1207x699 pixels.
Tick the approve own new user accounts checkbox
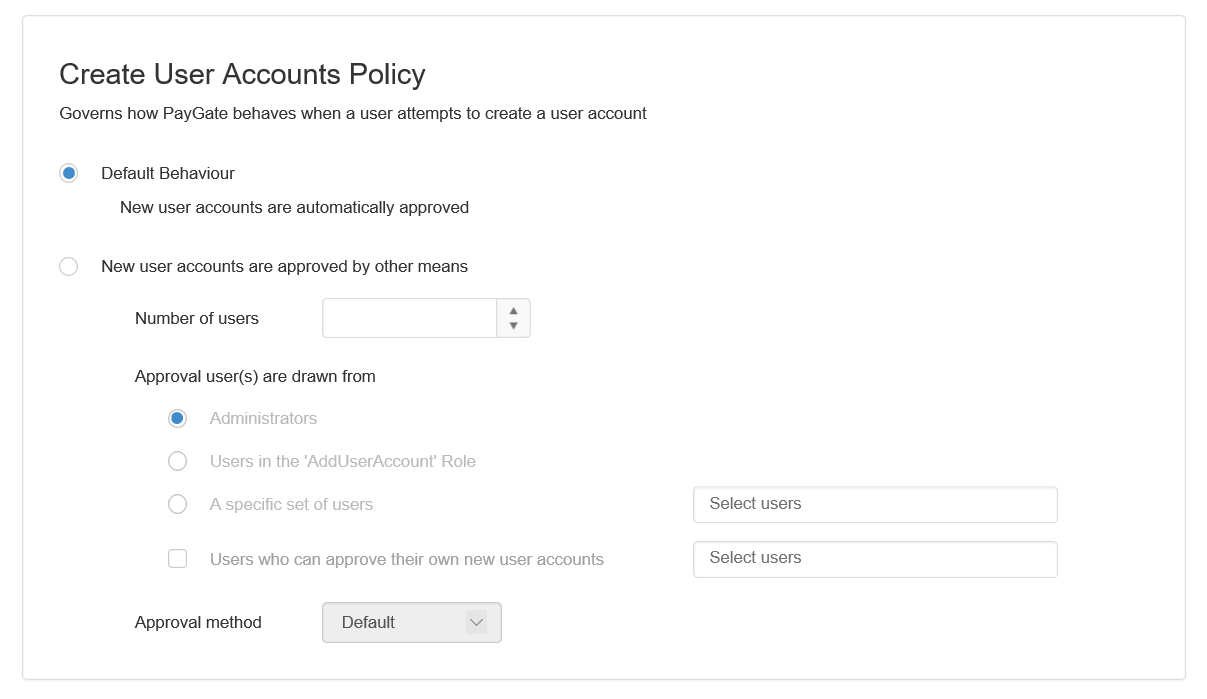[x=177, y=560]
